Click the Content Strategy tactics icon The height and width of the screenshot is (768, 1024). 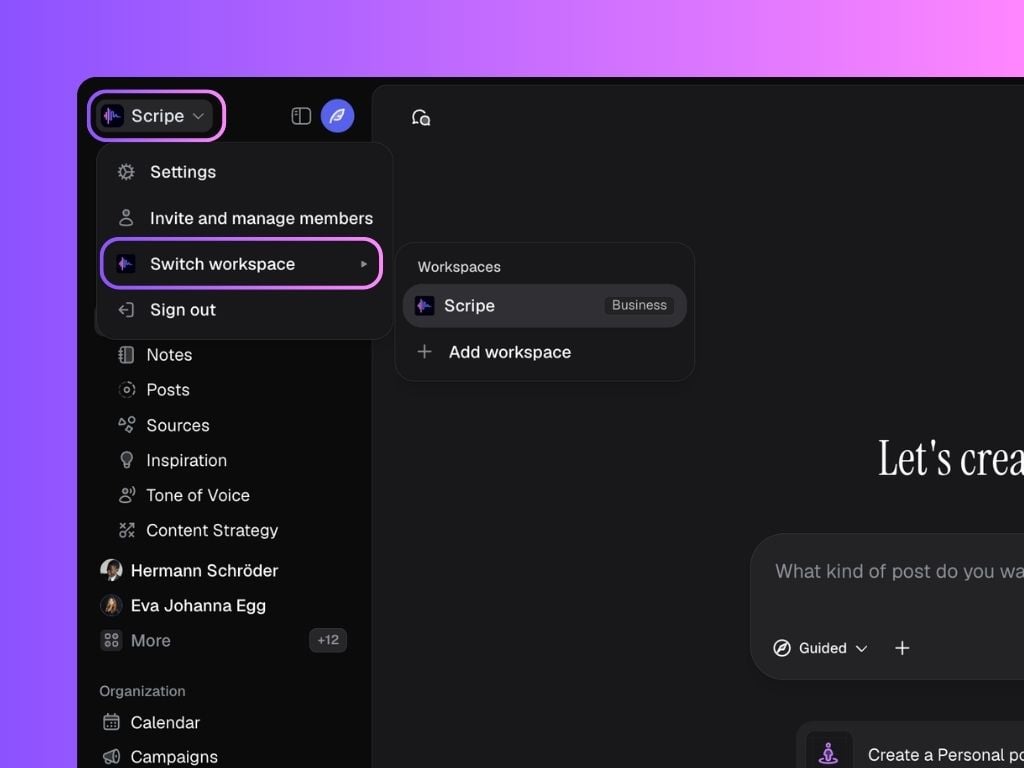[127, 530]
